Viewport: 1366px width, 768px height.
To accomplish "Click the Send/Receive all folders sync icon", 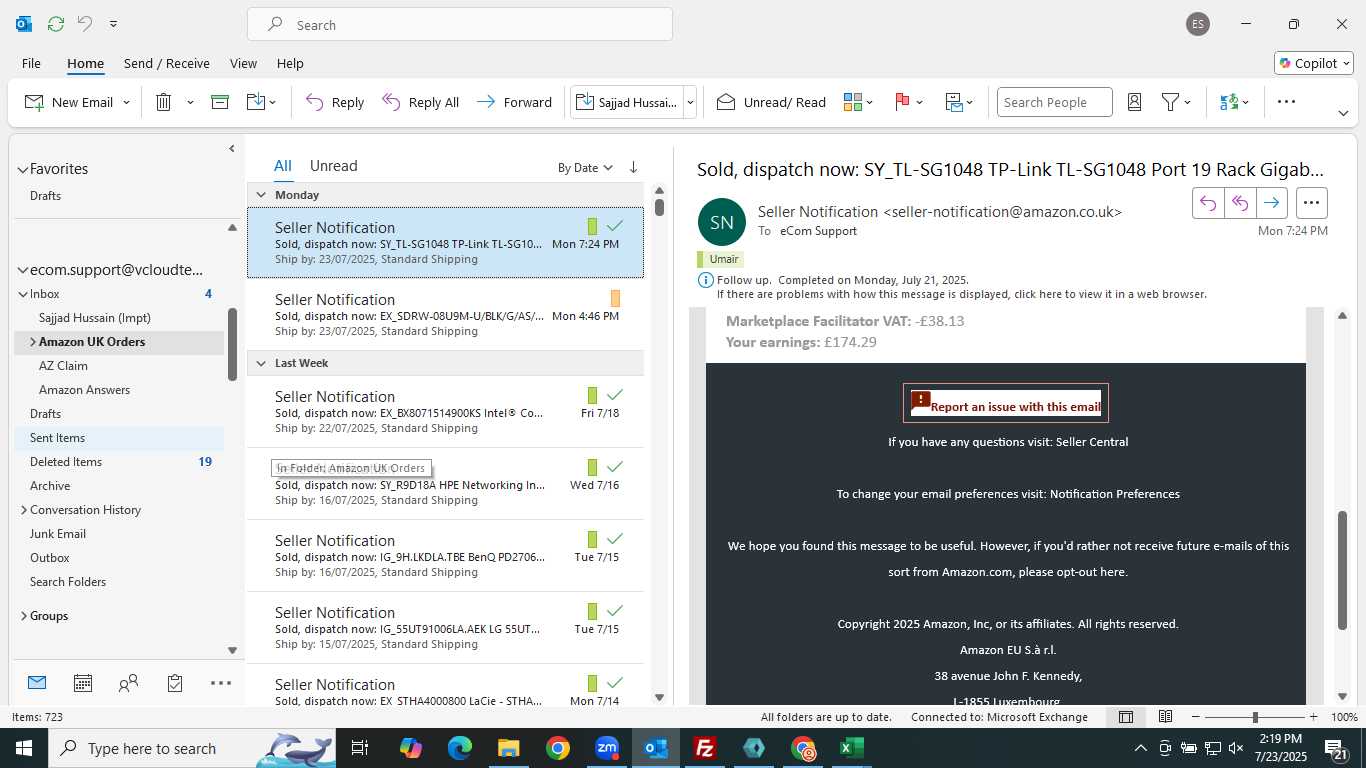I will (x=56, y=24).
